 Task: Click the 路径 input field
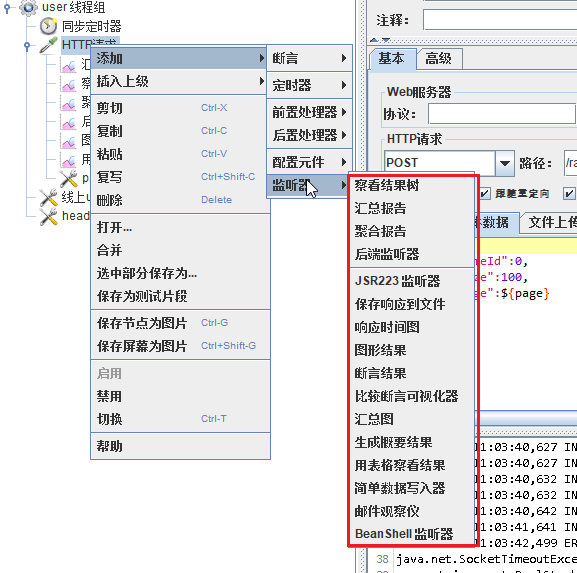tap(570, 162)
